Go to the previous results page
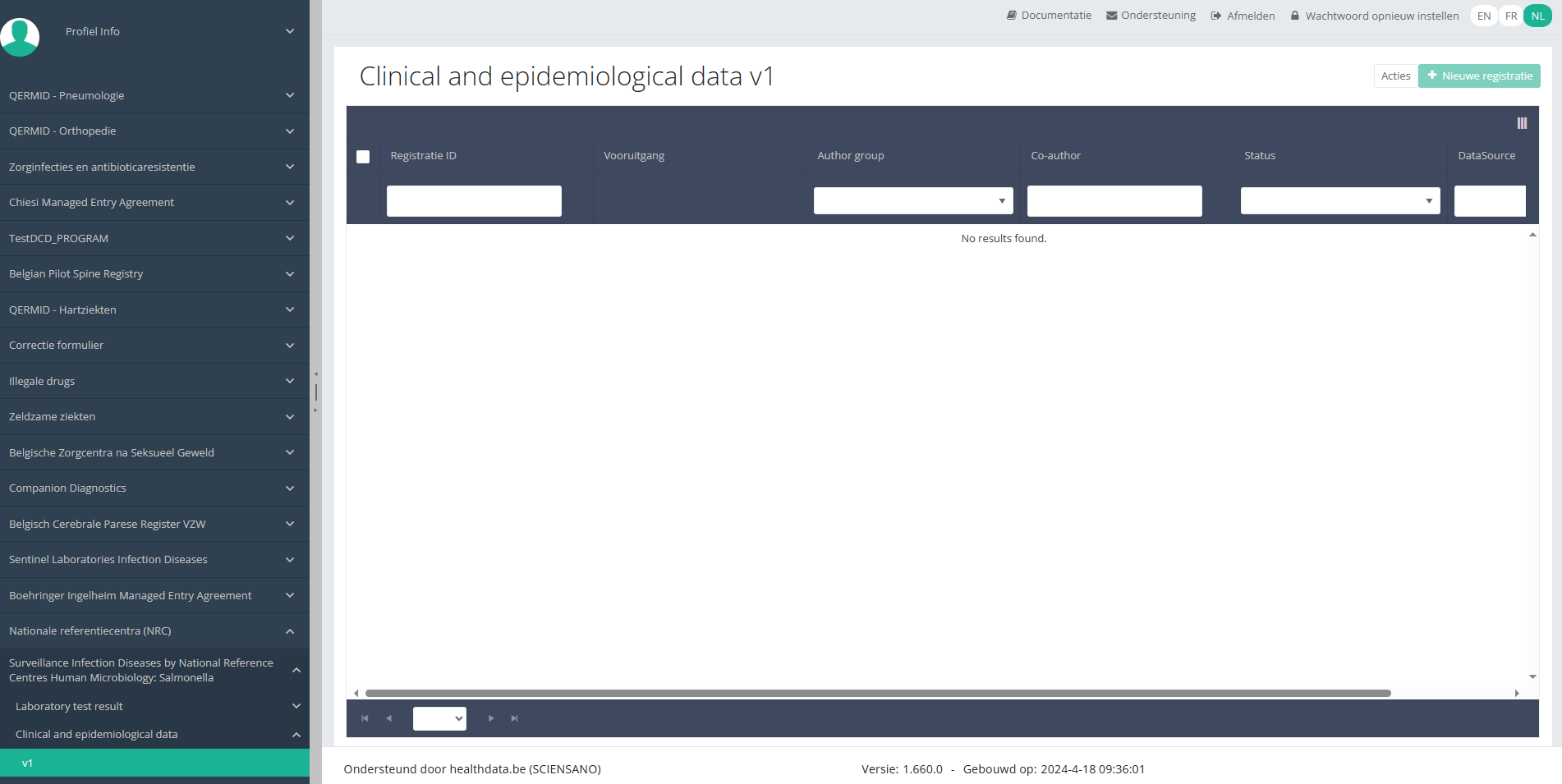This screenshot has width=1562, height=784. 389,718
